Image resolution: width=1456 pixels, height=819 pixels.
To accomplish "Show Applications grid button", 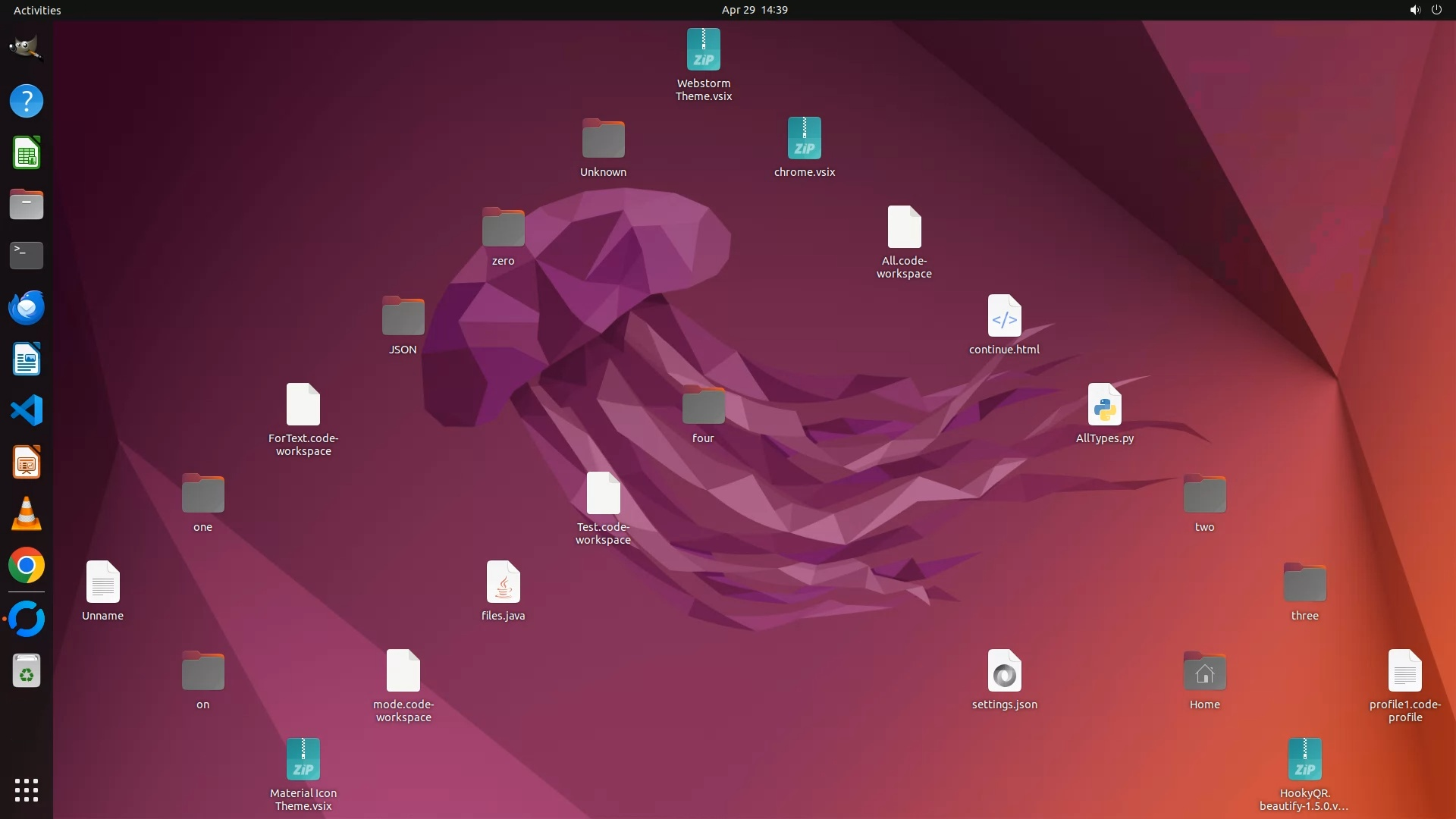I will coord(27,789).
